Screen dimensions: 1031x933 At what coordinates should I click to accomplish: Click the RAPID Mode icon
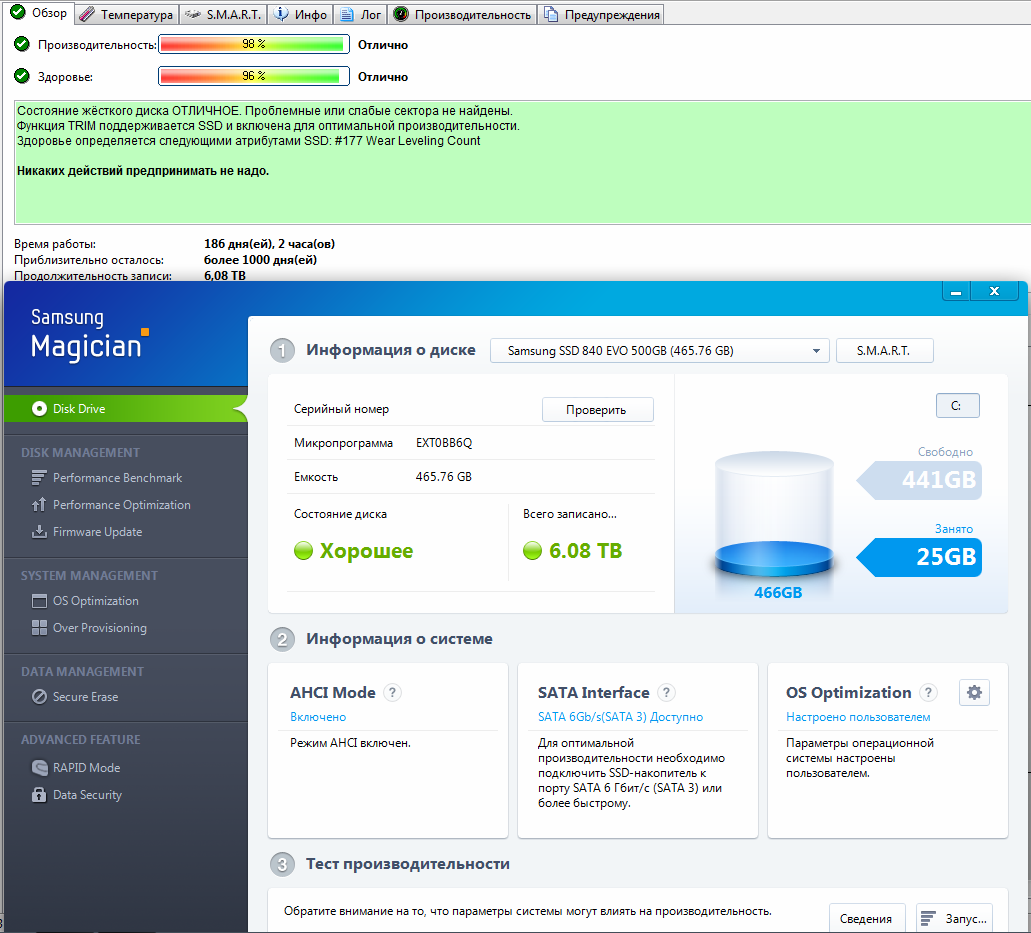tap(39, 768)
